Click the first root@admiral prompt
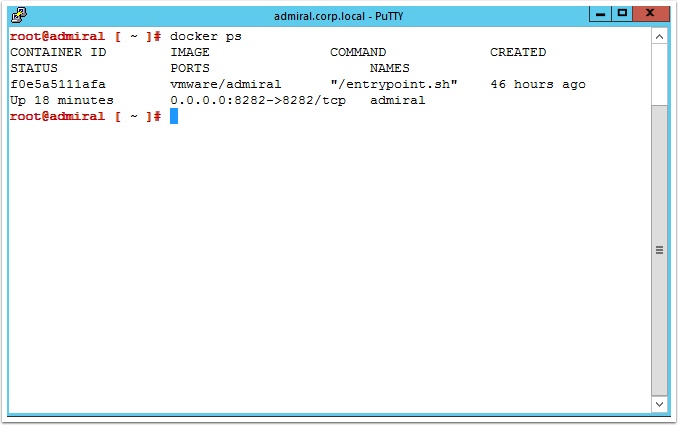 [x=86, y=36]
